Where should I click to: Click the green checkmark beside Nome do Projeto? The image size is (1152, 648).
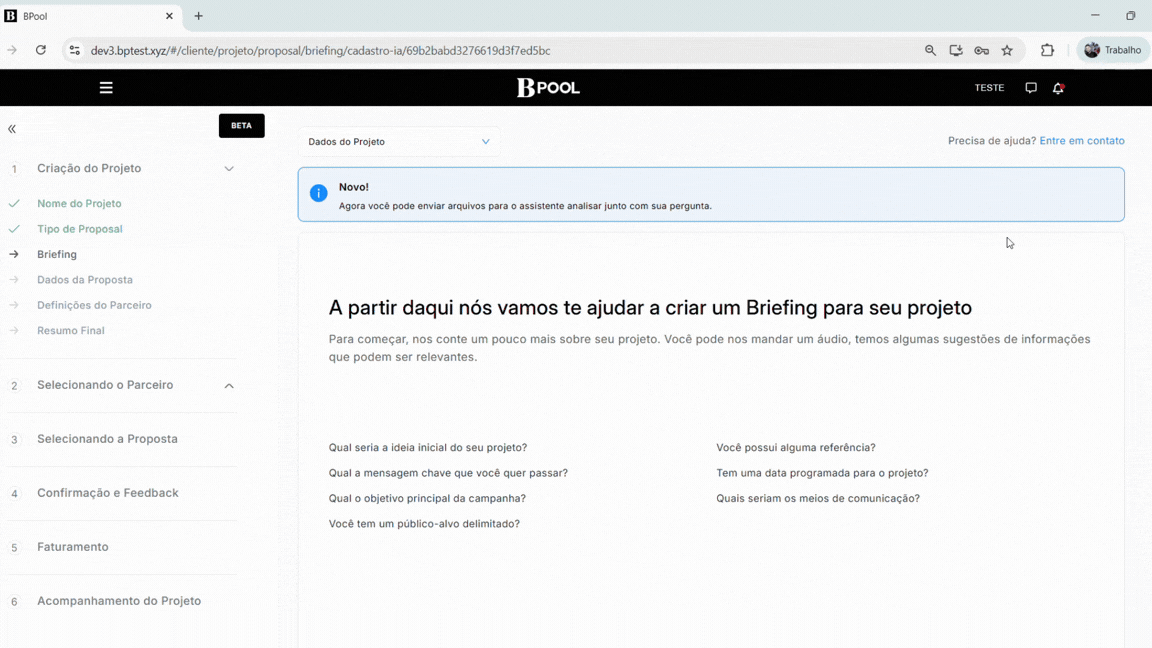(x=14, y=204)
